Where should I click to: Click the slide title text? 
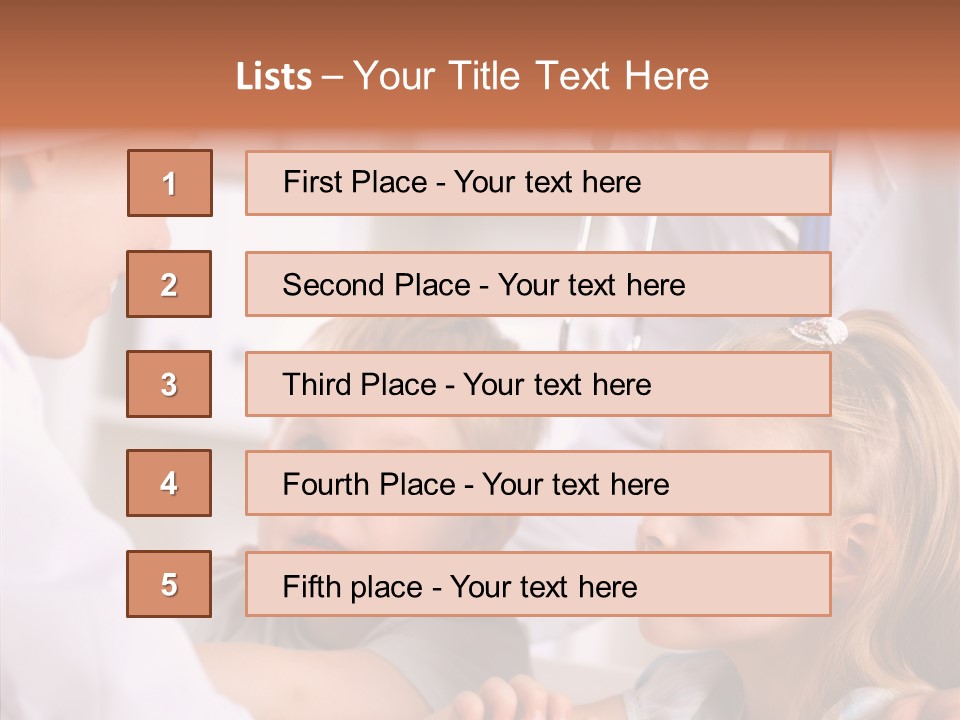tap(472, 76)
